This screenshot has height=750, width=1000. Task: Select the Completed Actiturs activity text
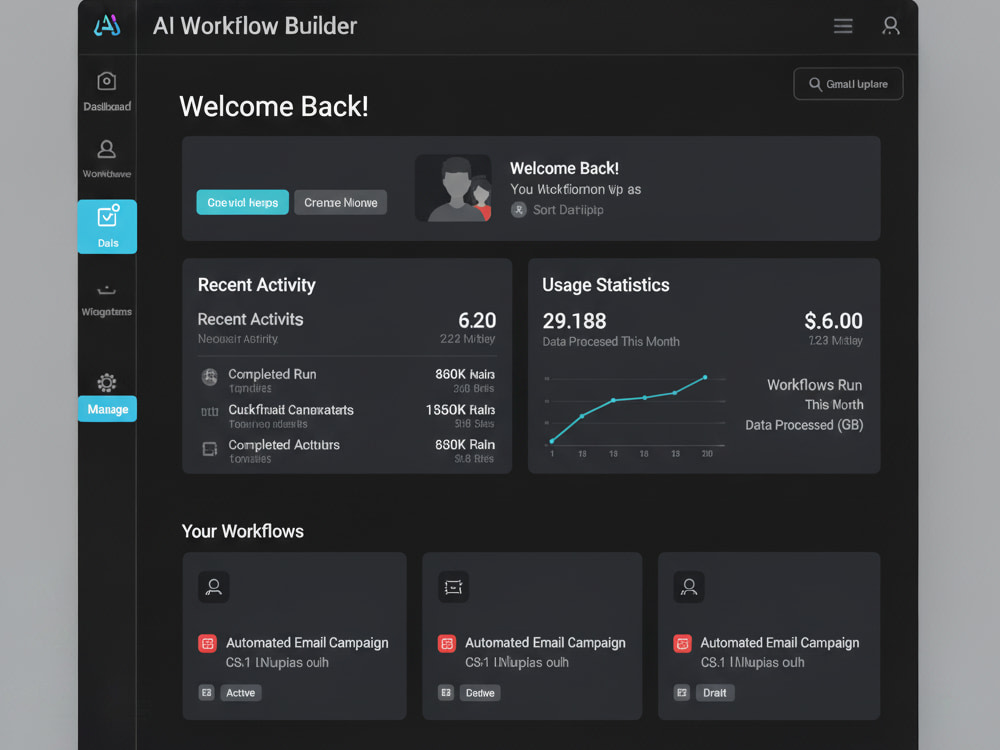click(284, 445)
